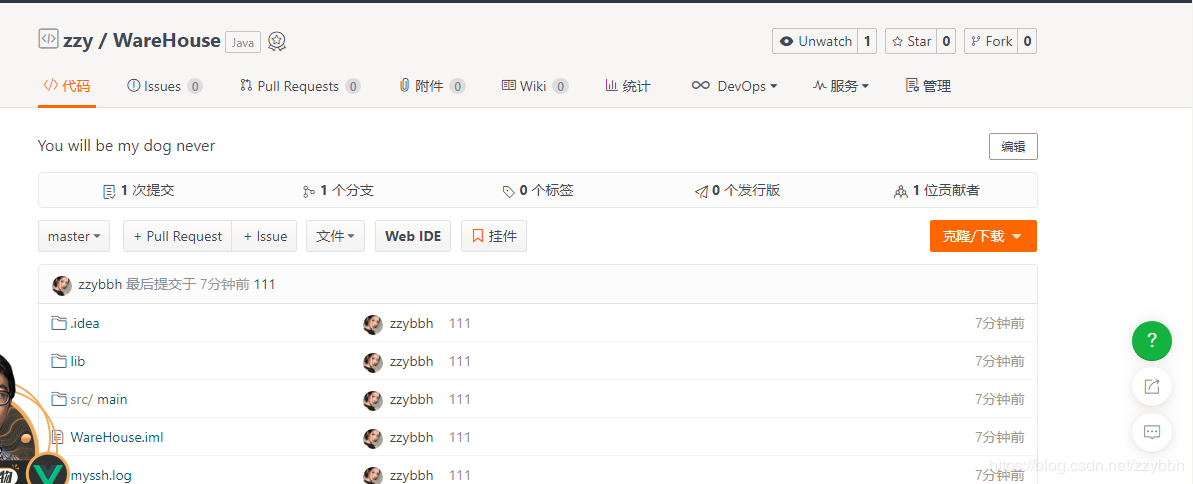Click the + Pull Request button

pos(177,236)
